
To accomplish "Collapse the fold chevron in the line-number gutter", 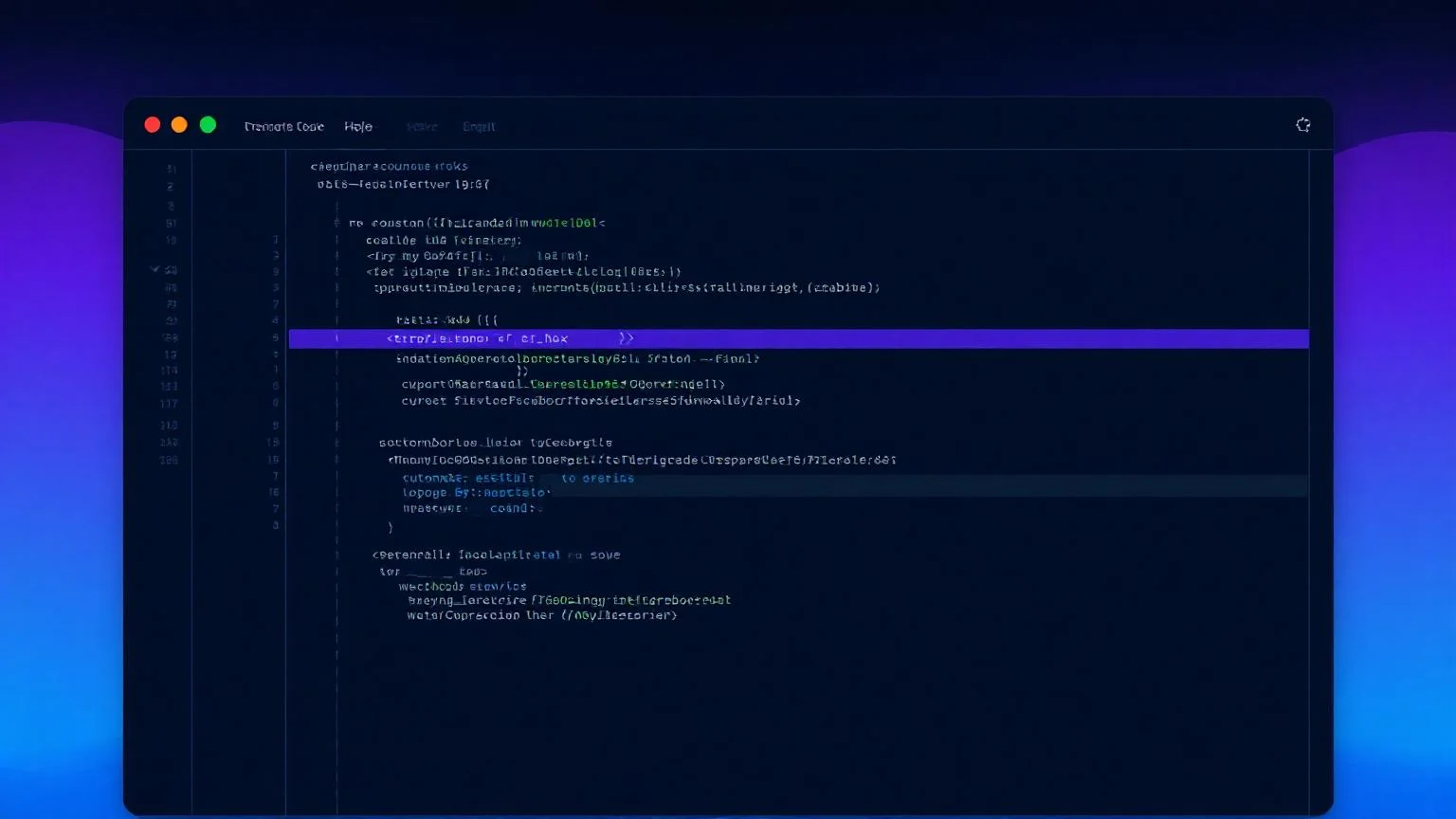I will point(155,269).
